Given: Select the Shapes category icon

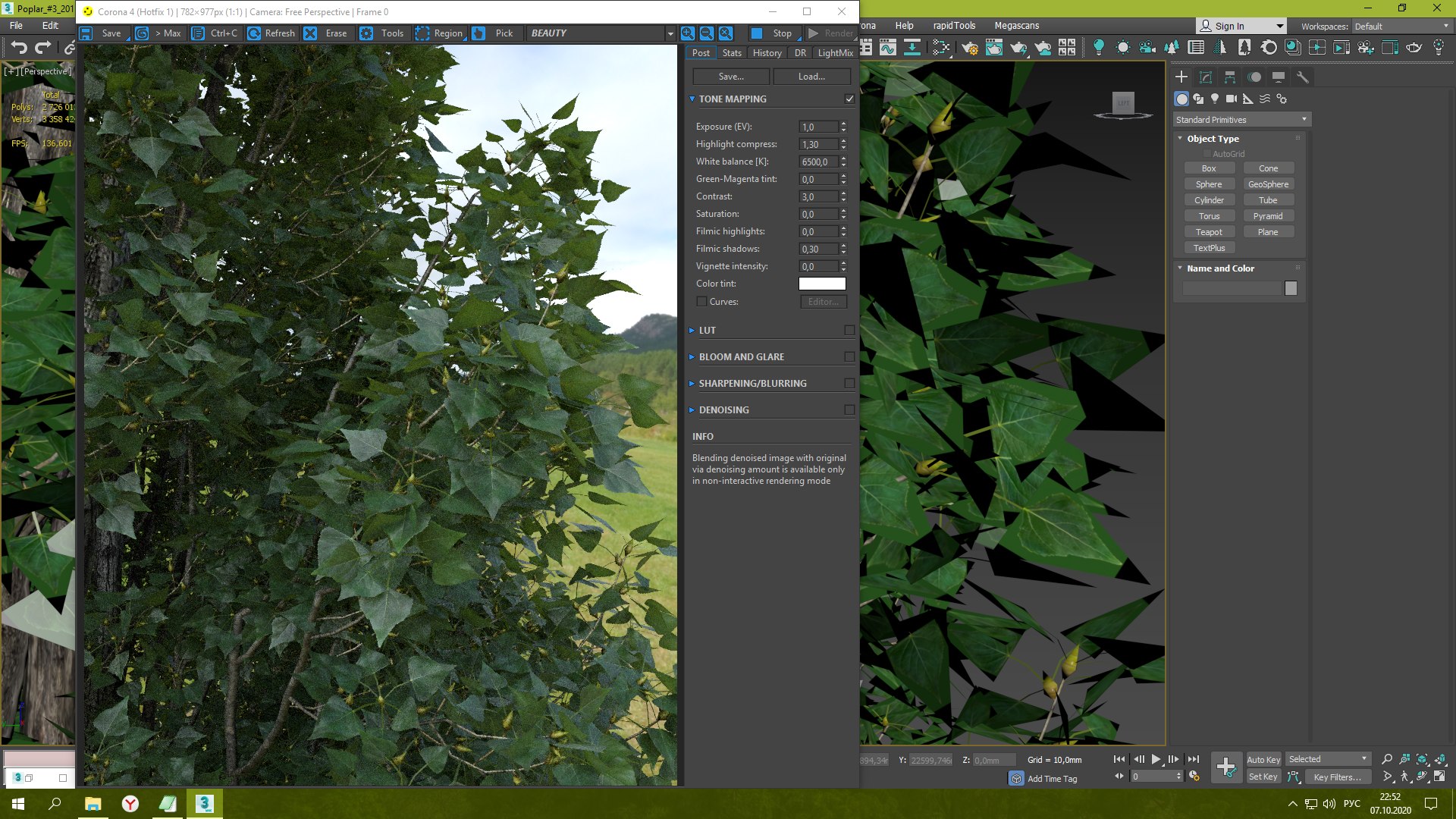Looking at the screenshot, I should coord(1198,99).
